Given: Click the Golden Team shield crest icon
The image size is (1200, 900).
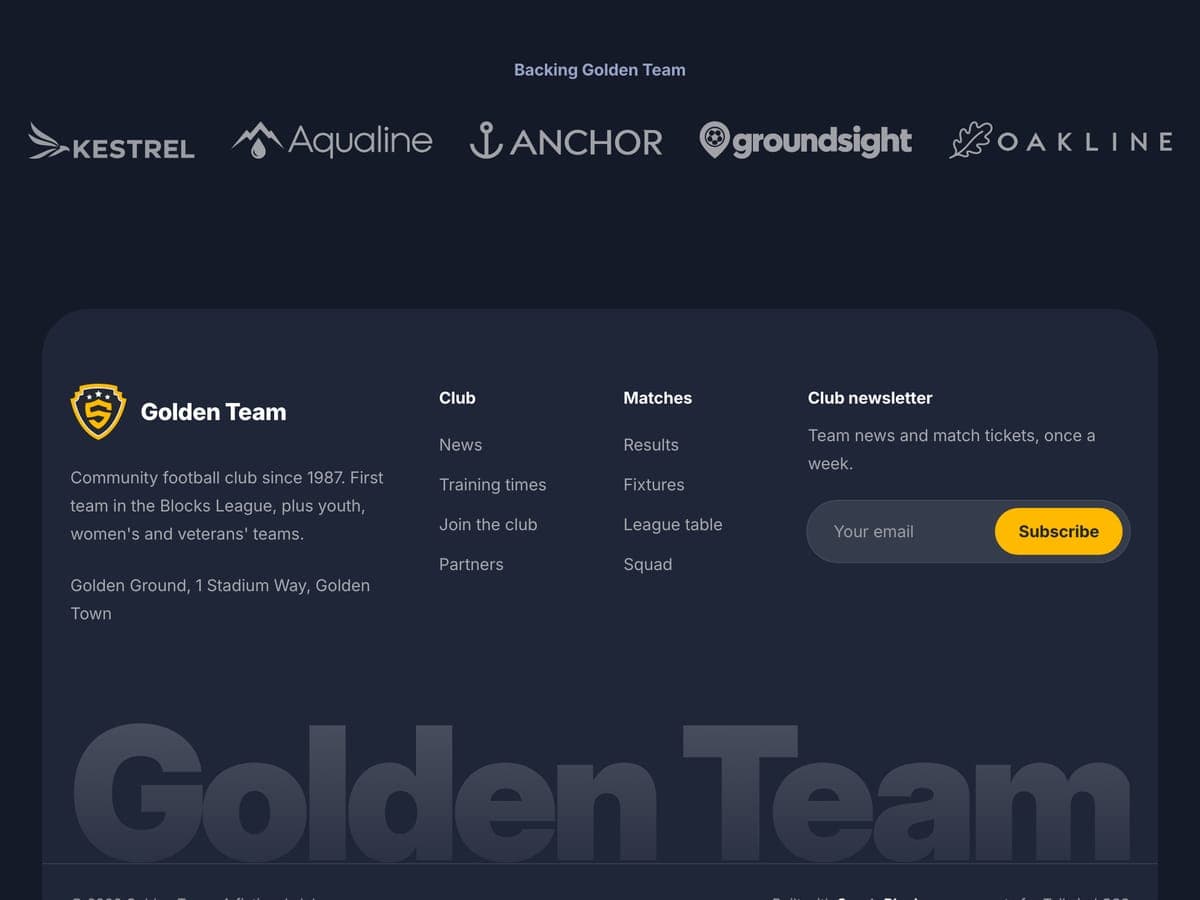Looking at the screenshot, I should 98,412.
